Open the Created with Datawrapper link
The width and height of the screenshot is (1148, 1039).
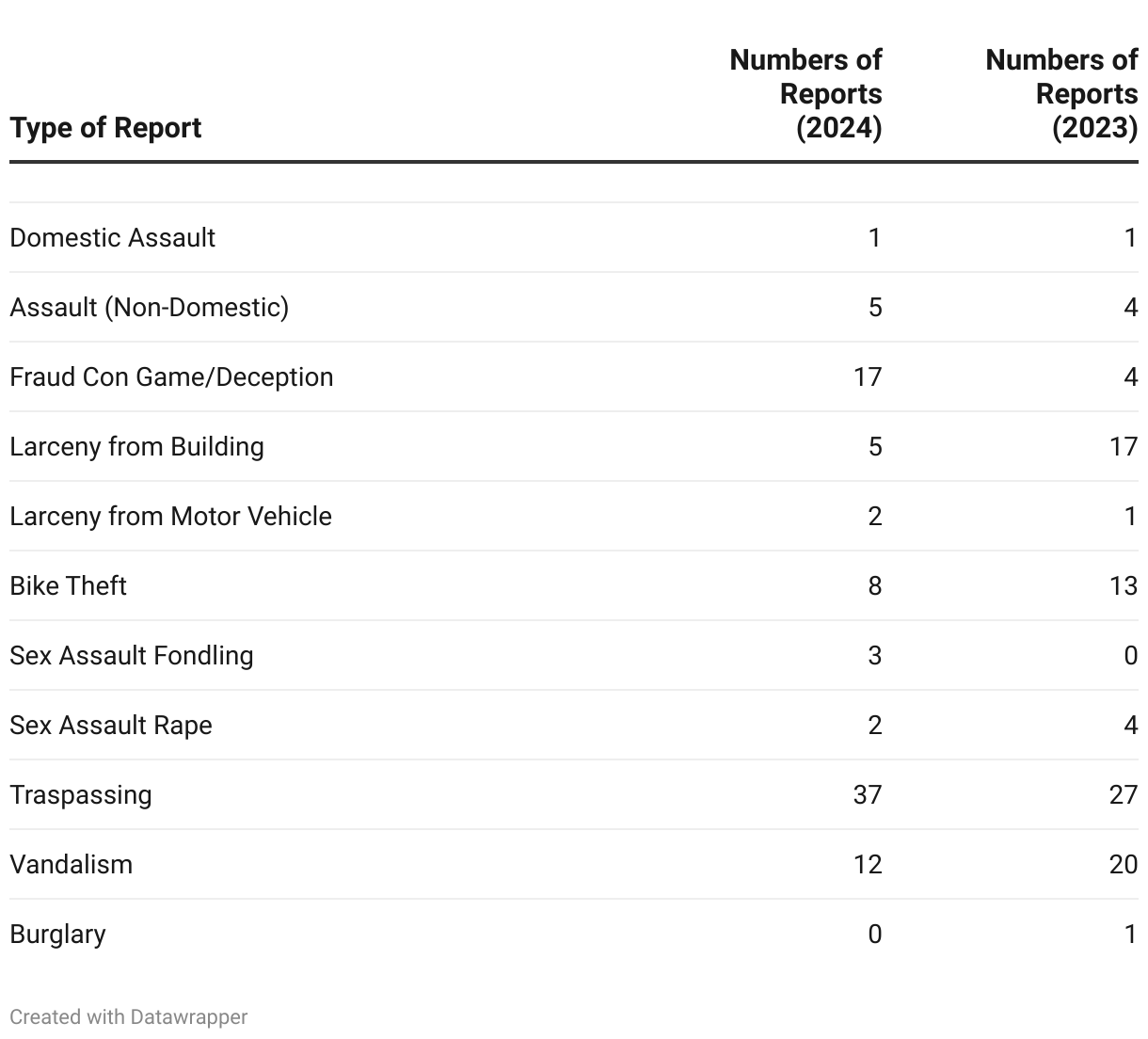point(129,1017)
